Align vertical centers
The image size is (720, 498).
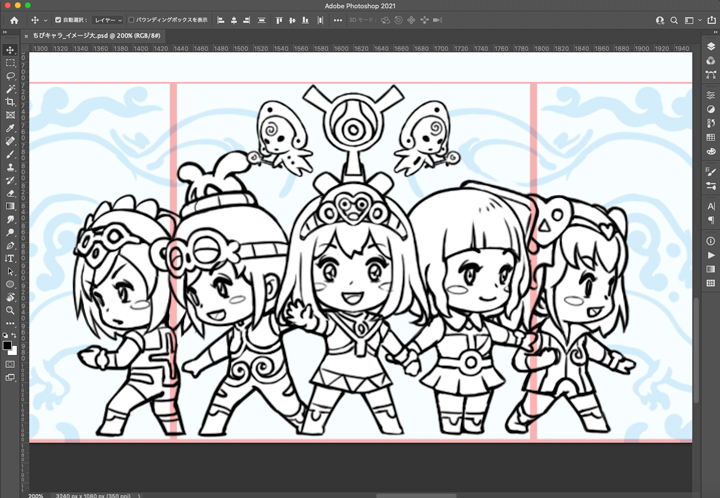point(292,20)
